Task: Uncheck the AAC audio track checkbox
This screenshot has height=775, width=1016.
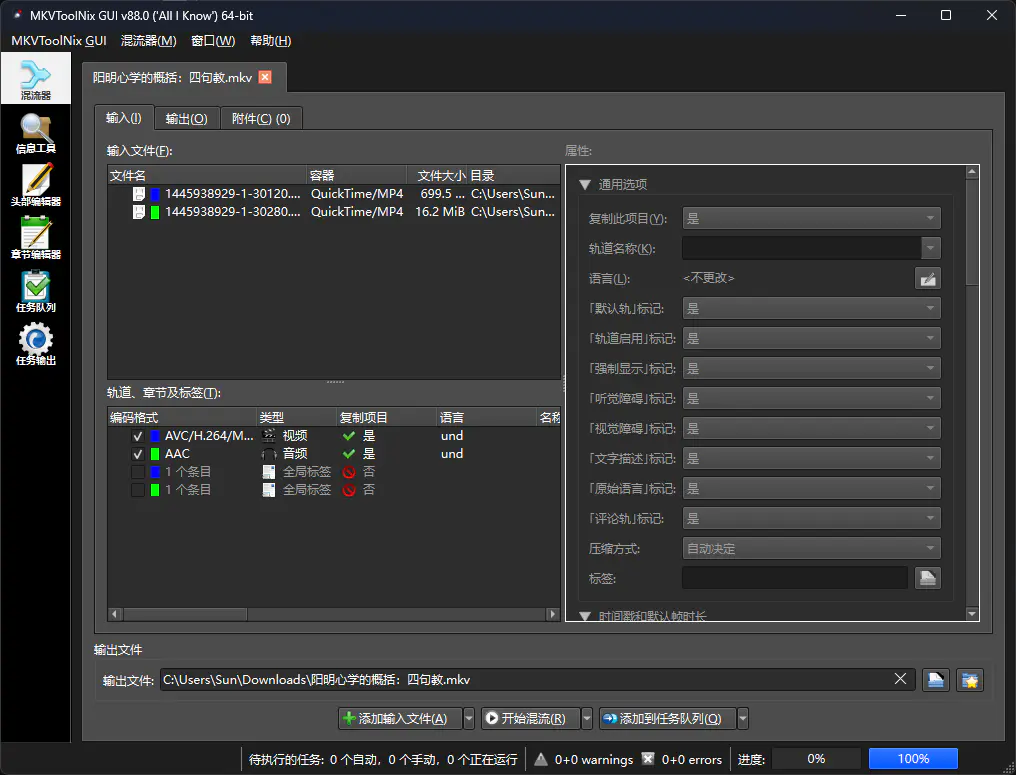Action: [x=138, y=454]
